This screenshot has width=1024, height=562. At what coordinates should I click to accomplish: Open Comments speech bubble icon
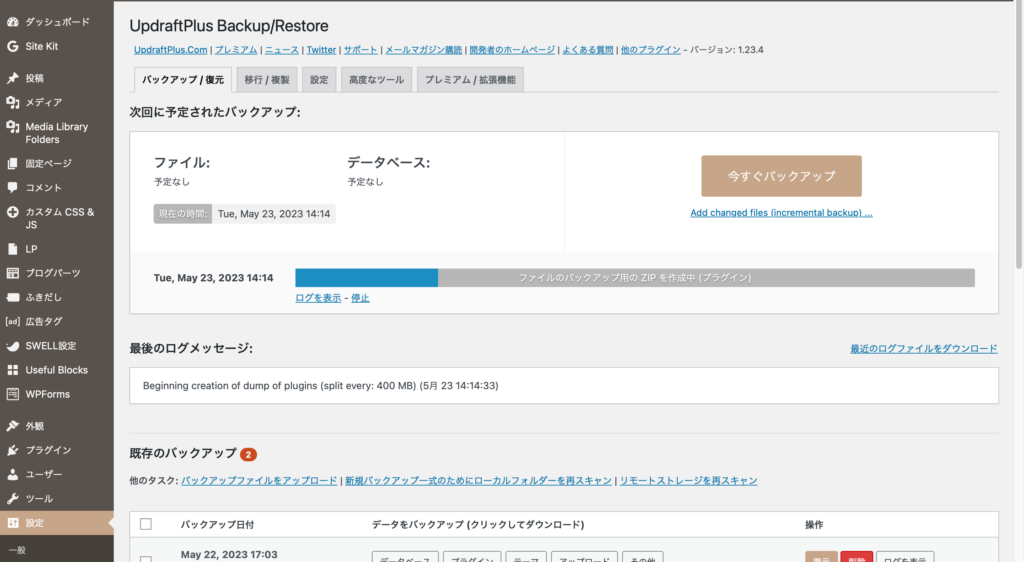coord(12,187)
